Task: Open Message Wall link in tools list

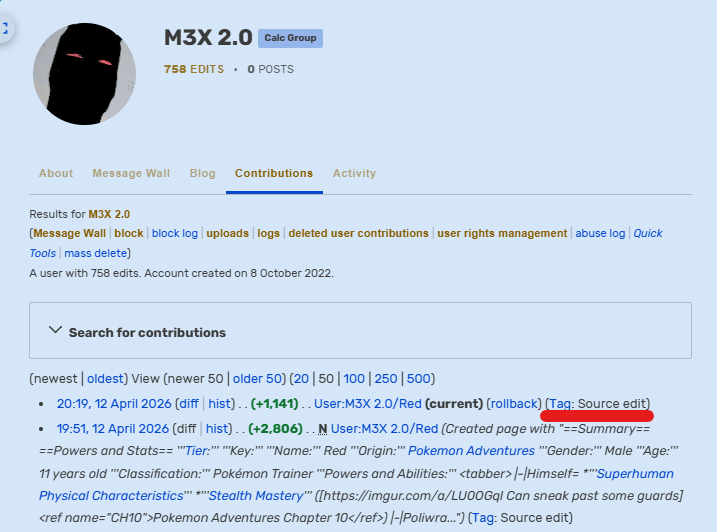Action: (70, 233)
